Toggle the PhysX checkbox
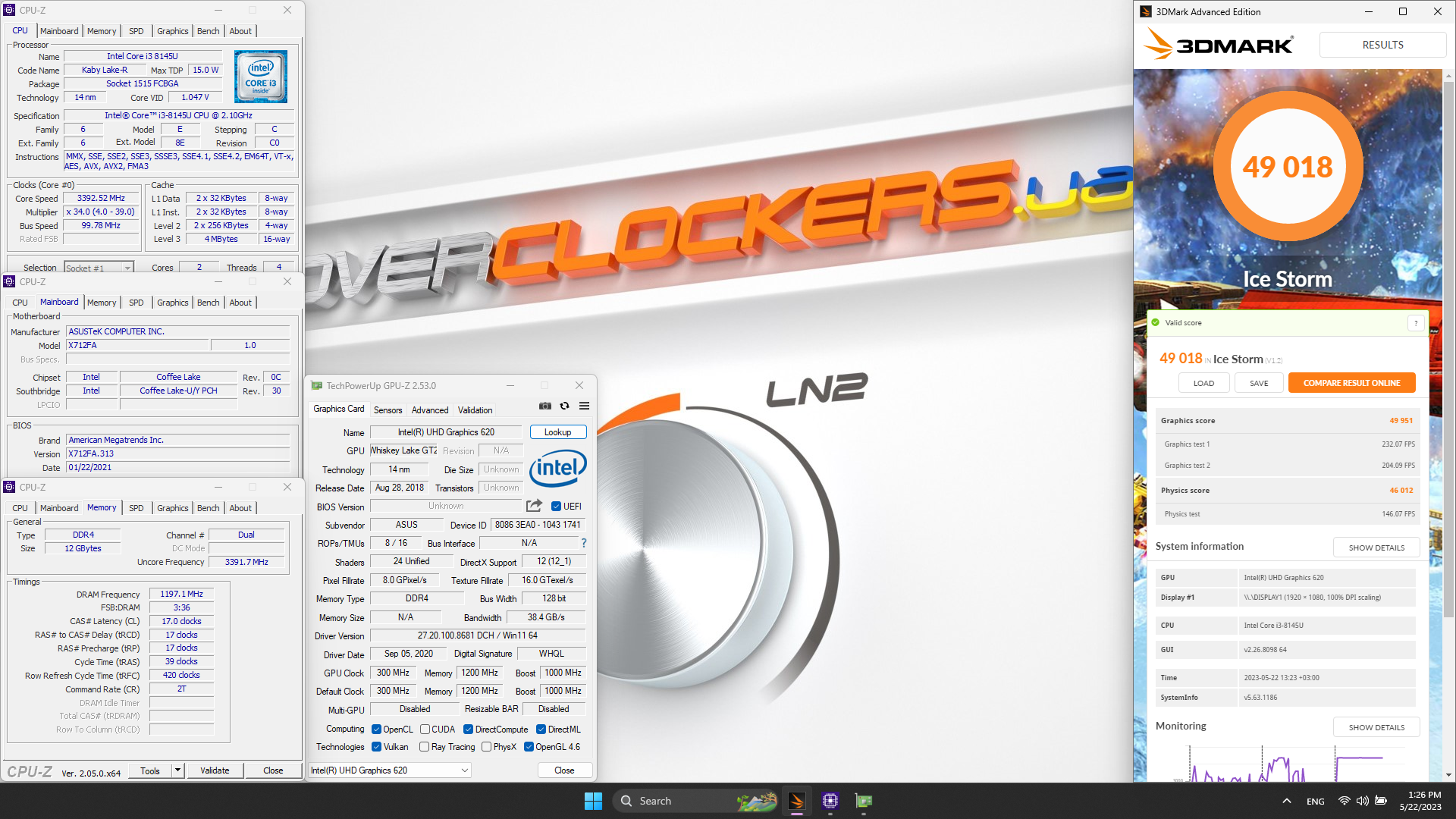This screenshot has width=1456, height=819. click(x=486, y=747)
